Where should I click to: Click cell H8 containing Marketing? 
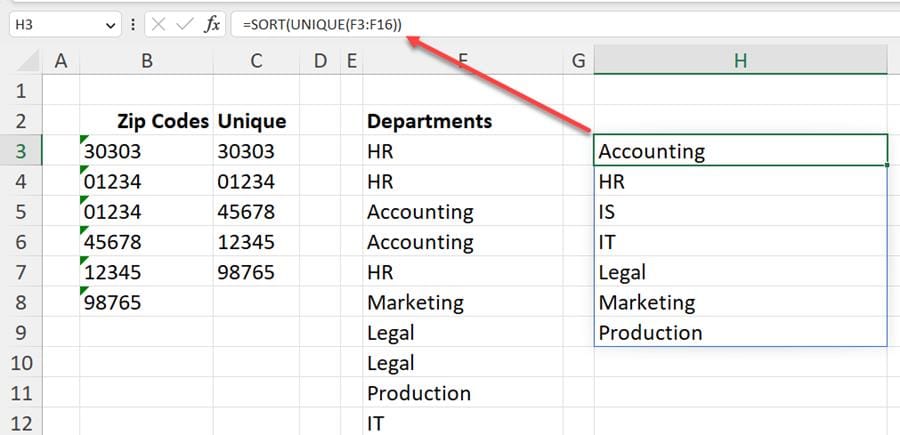(740, 302)
